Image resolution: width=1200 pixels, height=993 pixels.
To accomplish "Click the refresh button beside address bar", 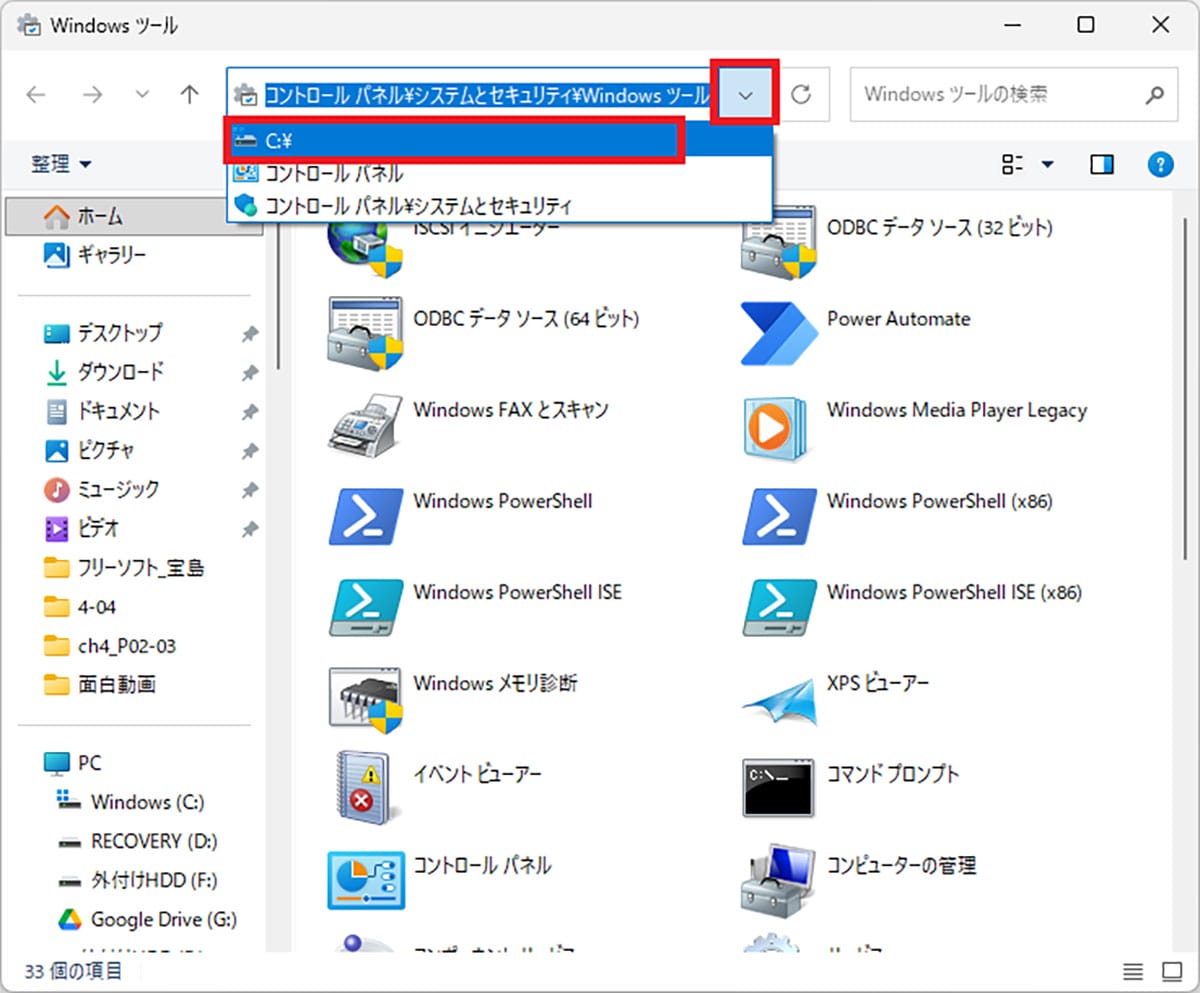I will point(801,95).
